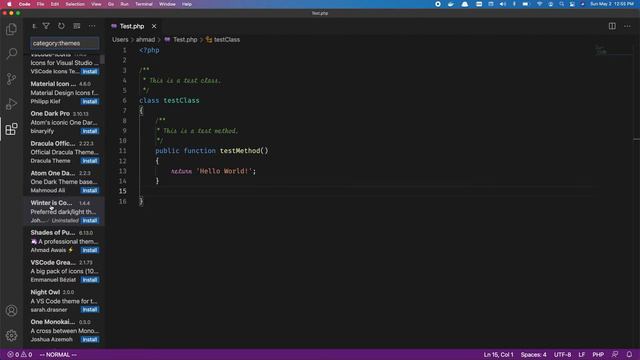Open the Terminal menu

point(144,4)
